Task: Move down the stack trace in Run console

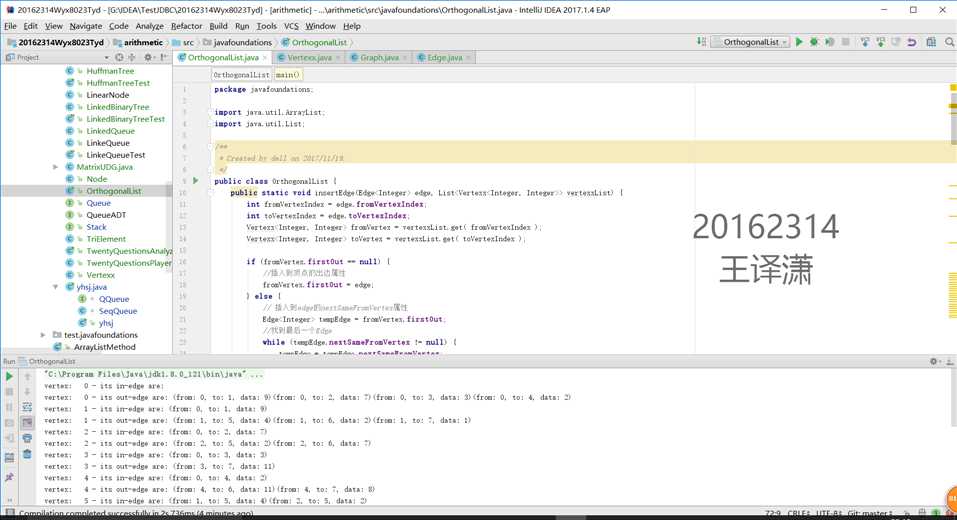Action: coord(27,392)
